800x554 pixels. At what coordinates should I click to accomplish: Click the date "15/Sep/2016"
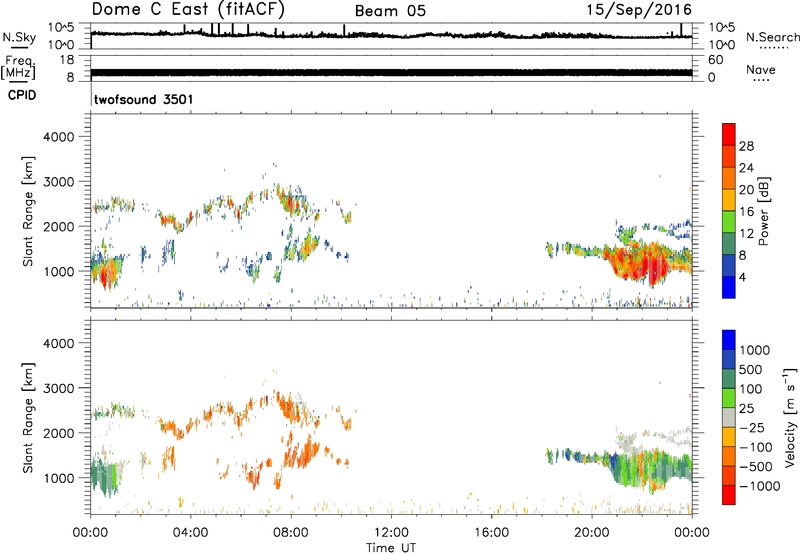(639, 9)
